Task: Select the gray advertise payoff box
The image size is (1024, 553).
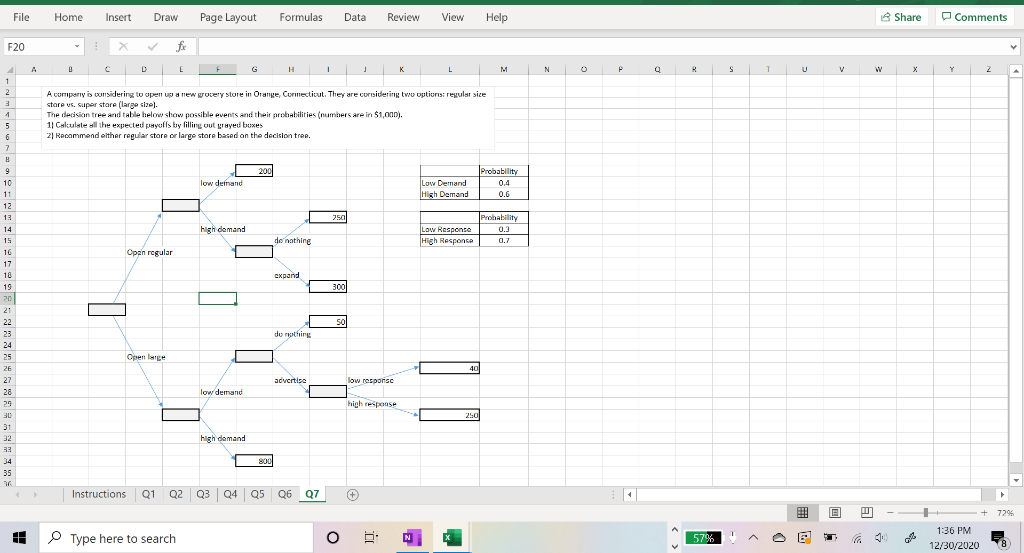Action: pos(328,391)
